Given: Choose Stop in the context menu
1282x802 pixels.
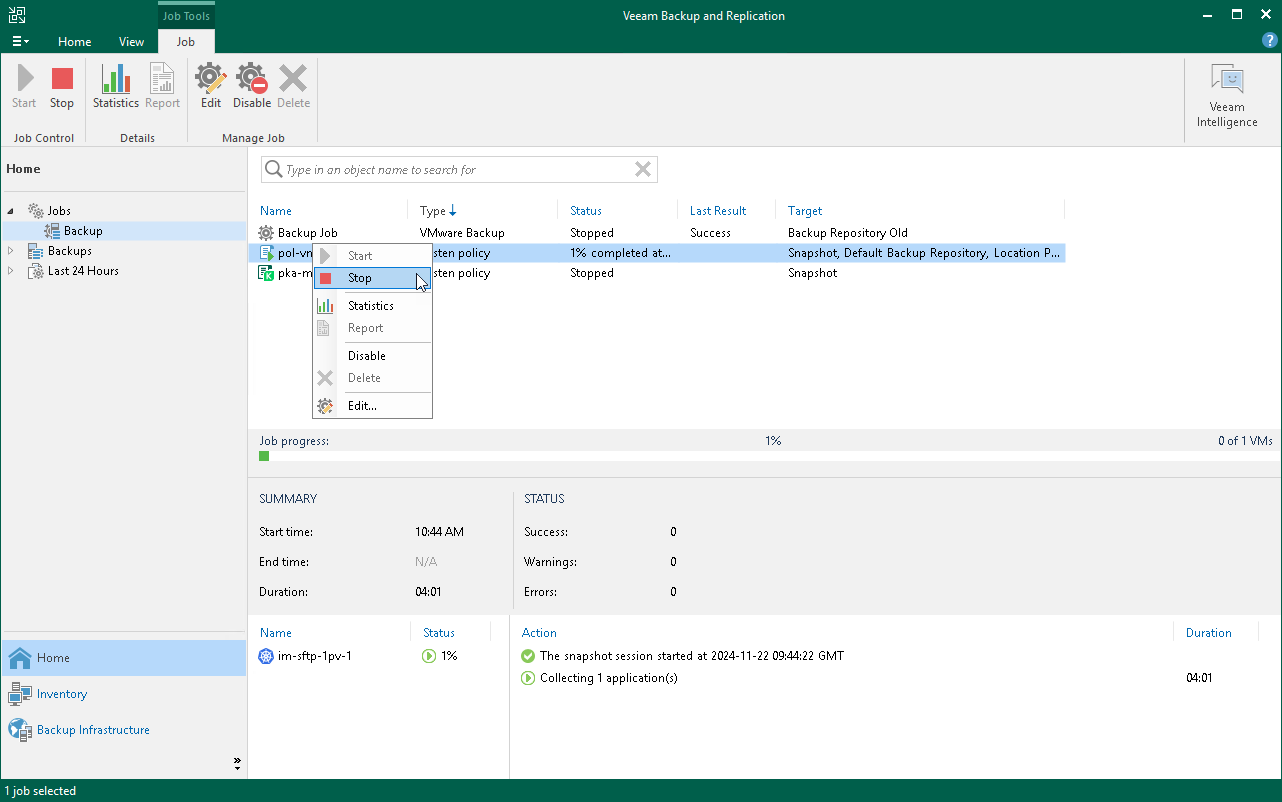Looking at the screenshot, I should tap(372, 278).
